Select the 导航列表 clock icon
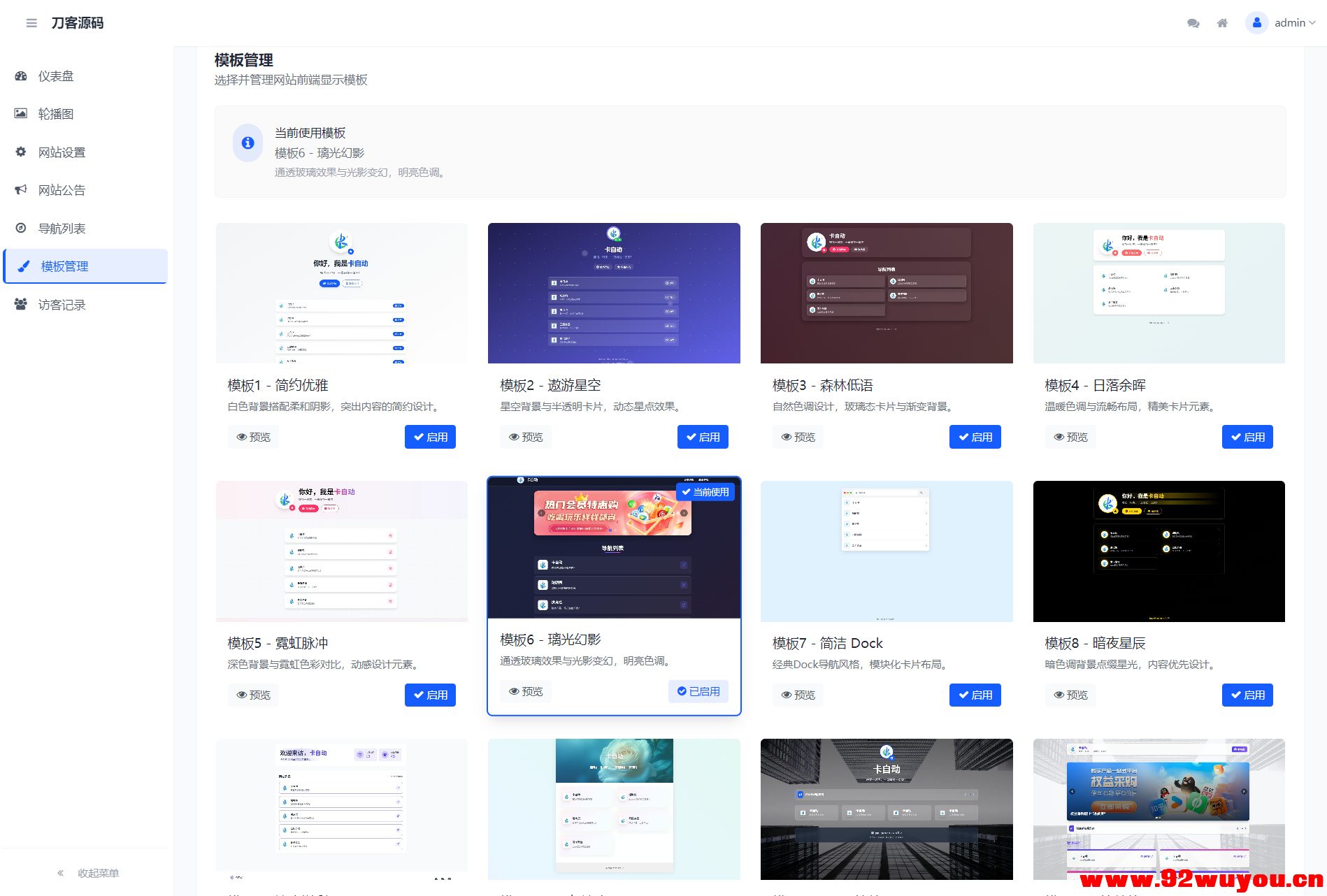The width and height of the screenshot is (1327, 896). click(21, 228)
